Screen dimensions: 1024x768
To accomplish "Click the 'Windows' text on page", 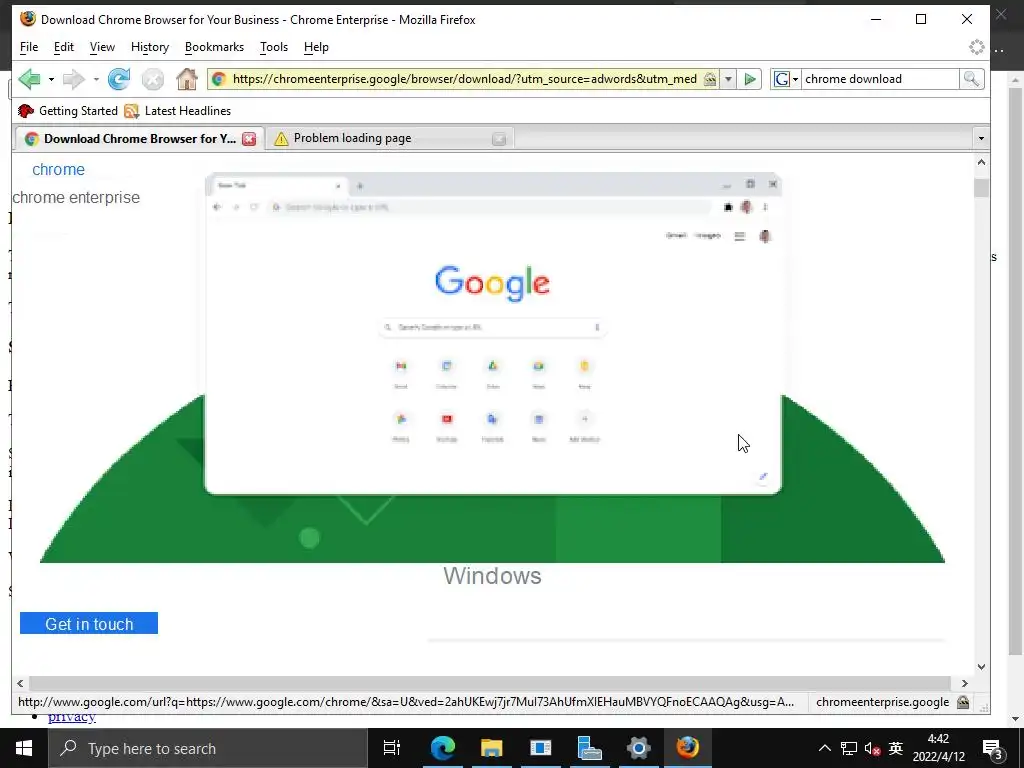I will point(492,576).
